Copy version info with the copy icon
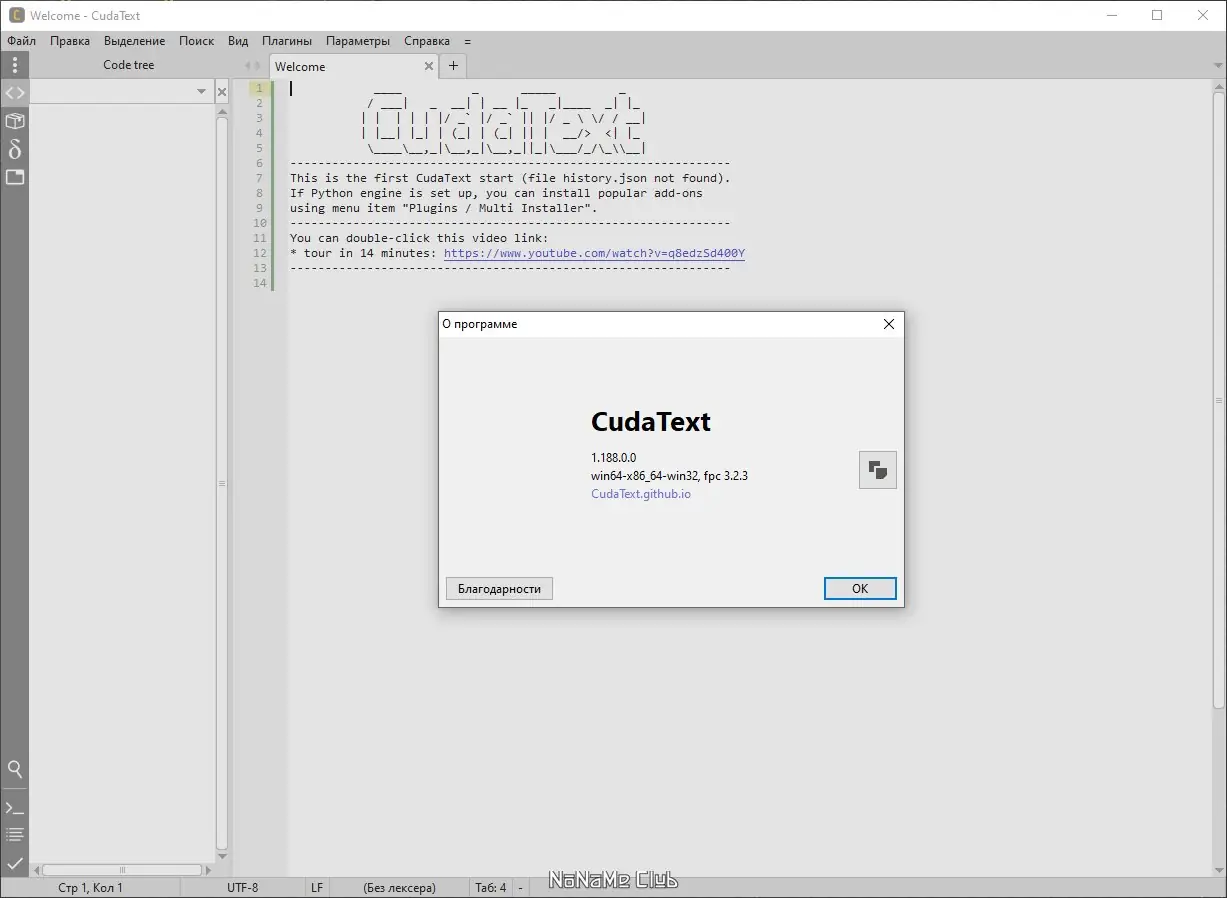Screen dimensions: 1227x898 pyautogui.click(x=878, y=469)
